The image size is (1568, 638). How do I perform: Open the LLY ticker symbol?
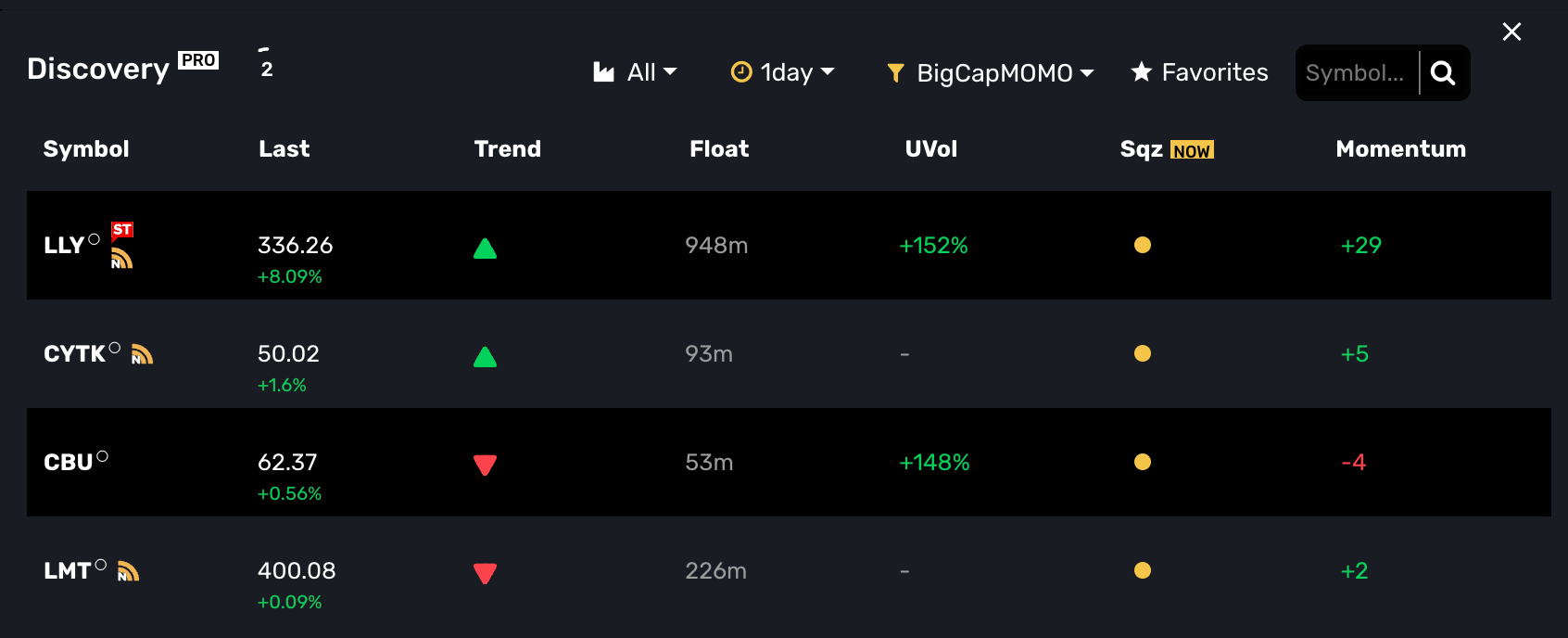(x=64, y=246)
